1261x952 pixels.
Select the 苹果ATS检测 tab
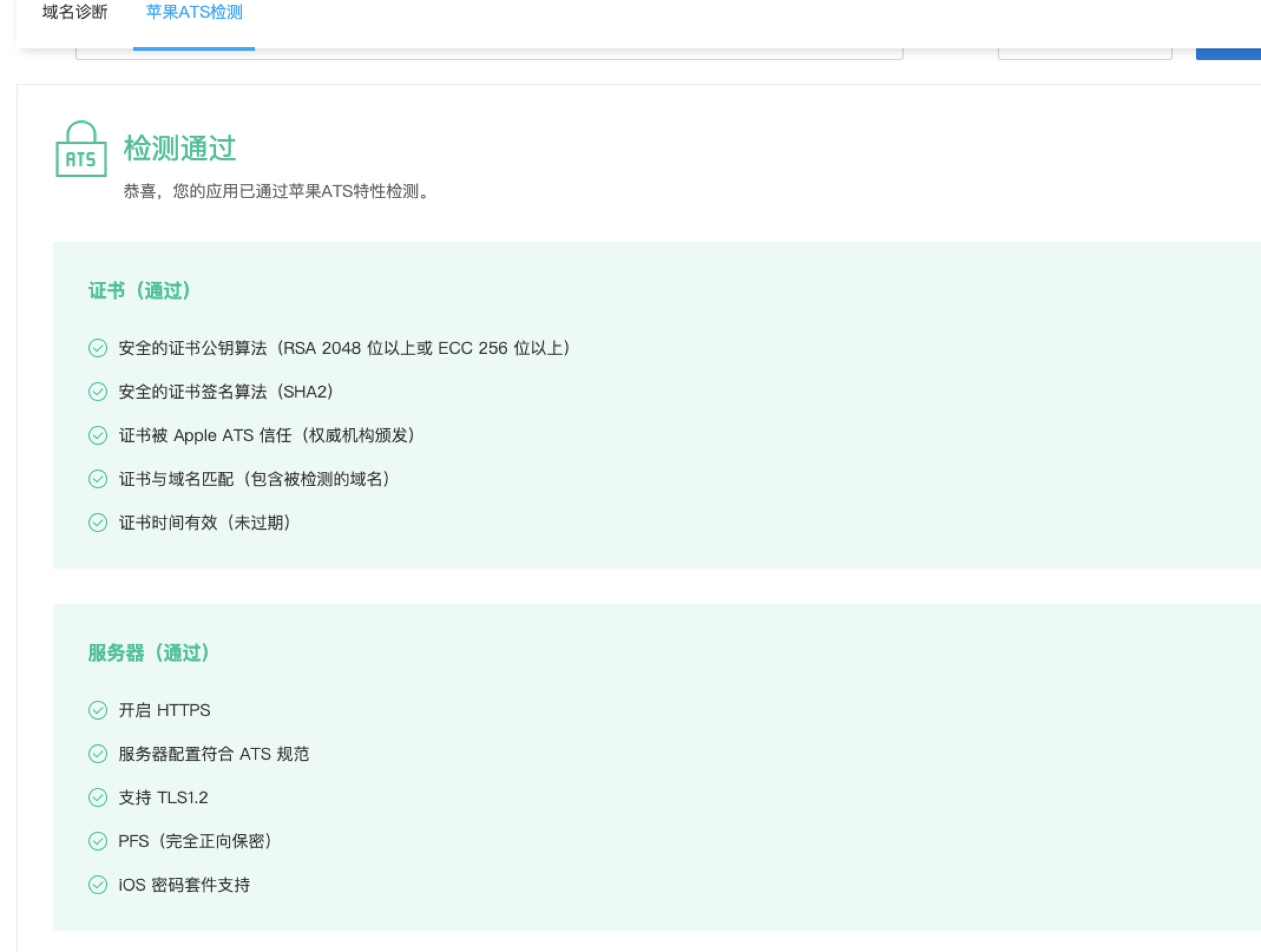coord(194,12)
